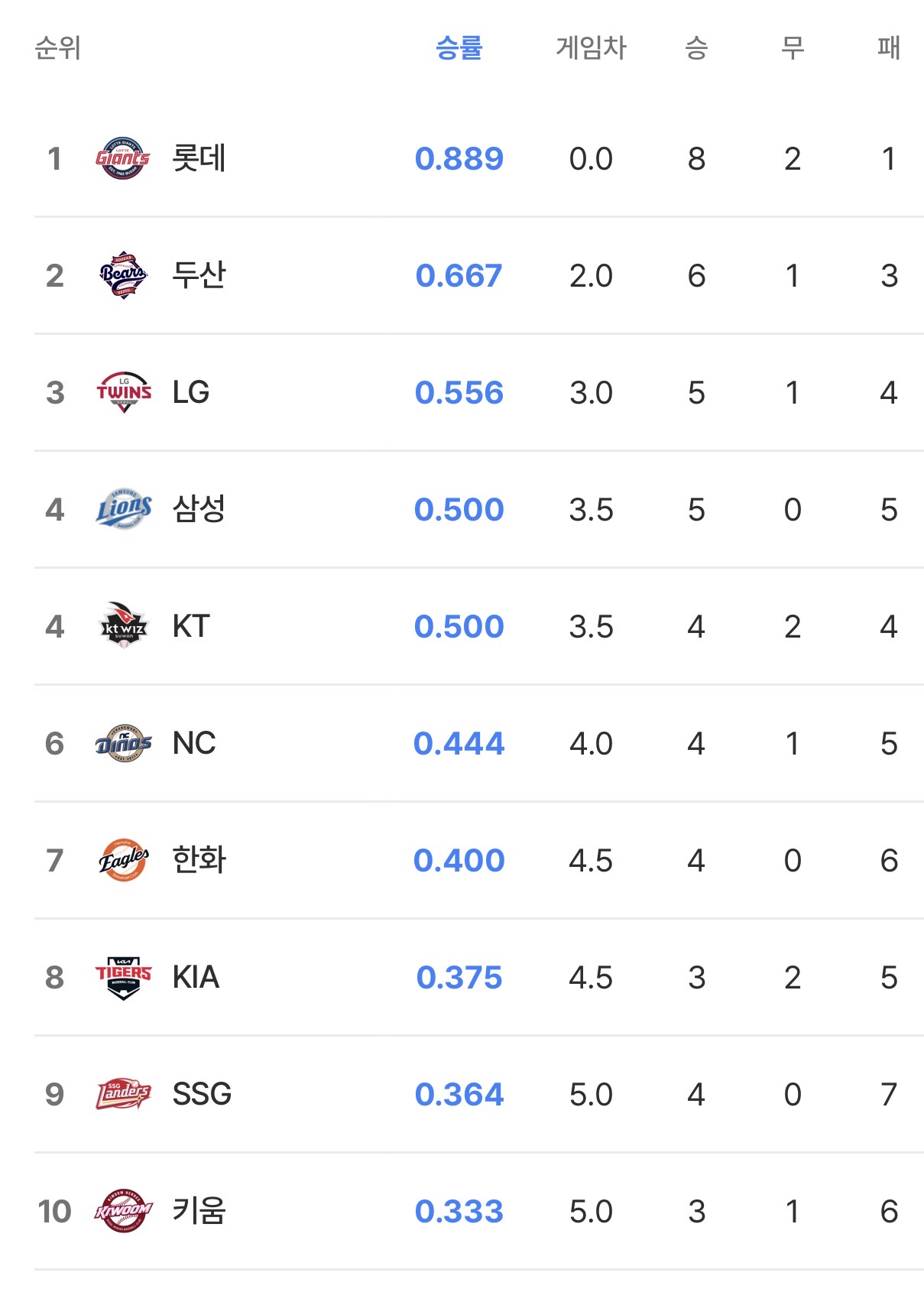Click the Doosan Bears team logo
This screenshot has width=924, height=1292.
tap(123, 276)
